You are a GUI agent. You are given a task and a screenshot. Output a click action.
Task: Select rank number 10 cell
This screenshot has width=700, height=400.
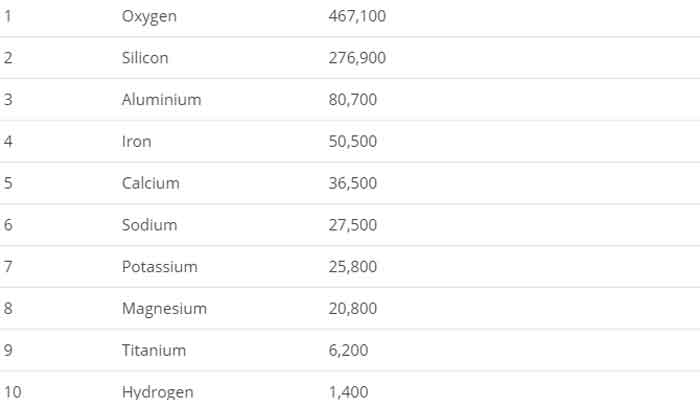click(x=12, y=392)
